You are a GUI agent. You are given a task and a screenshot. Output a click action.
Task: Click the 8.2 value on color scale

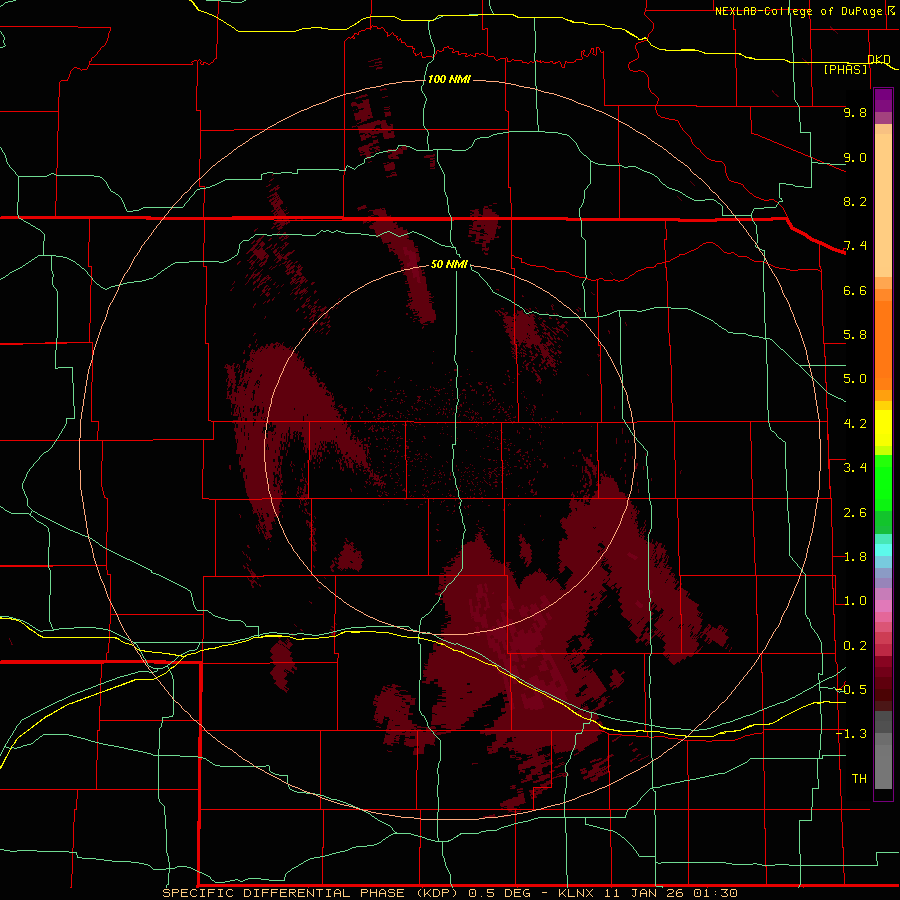click(x=855, y=201)
